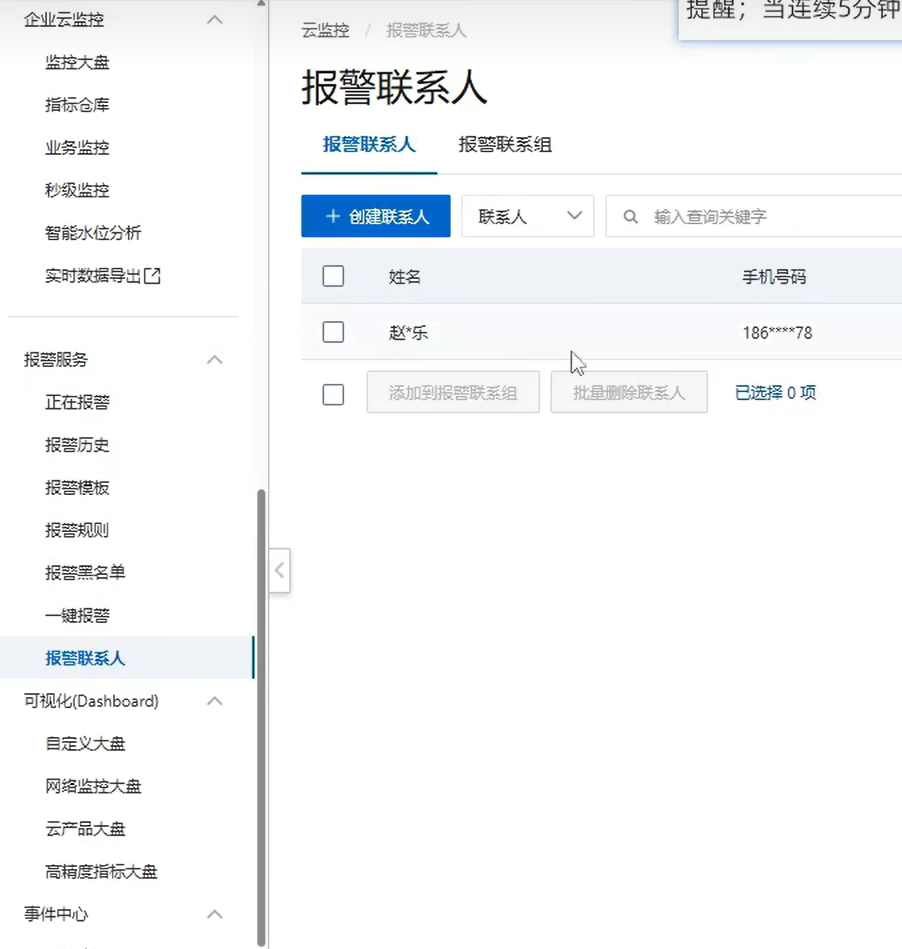Image resolution: width=902 pixels, height=949 pixels.
Task: Select 报警联系人 in the sidebar
Action: 85,658
